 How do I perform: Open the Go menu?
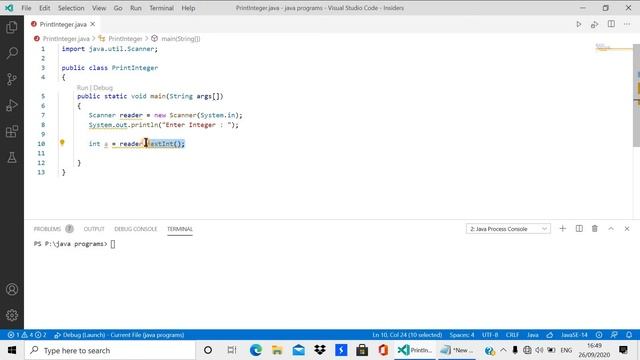coord(118,8)
